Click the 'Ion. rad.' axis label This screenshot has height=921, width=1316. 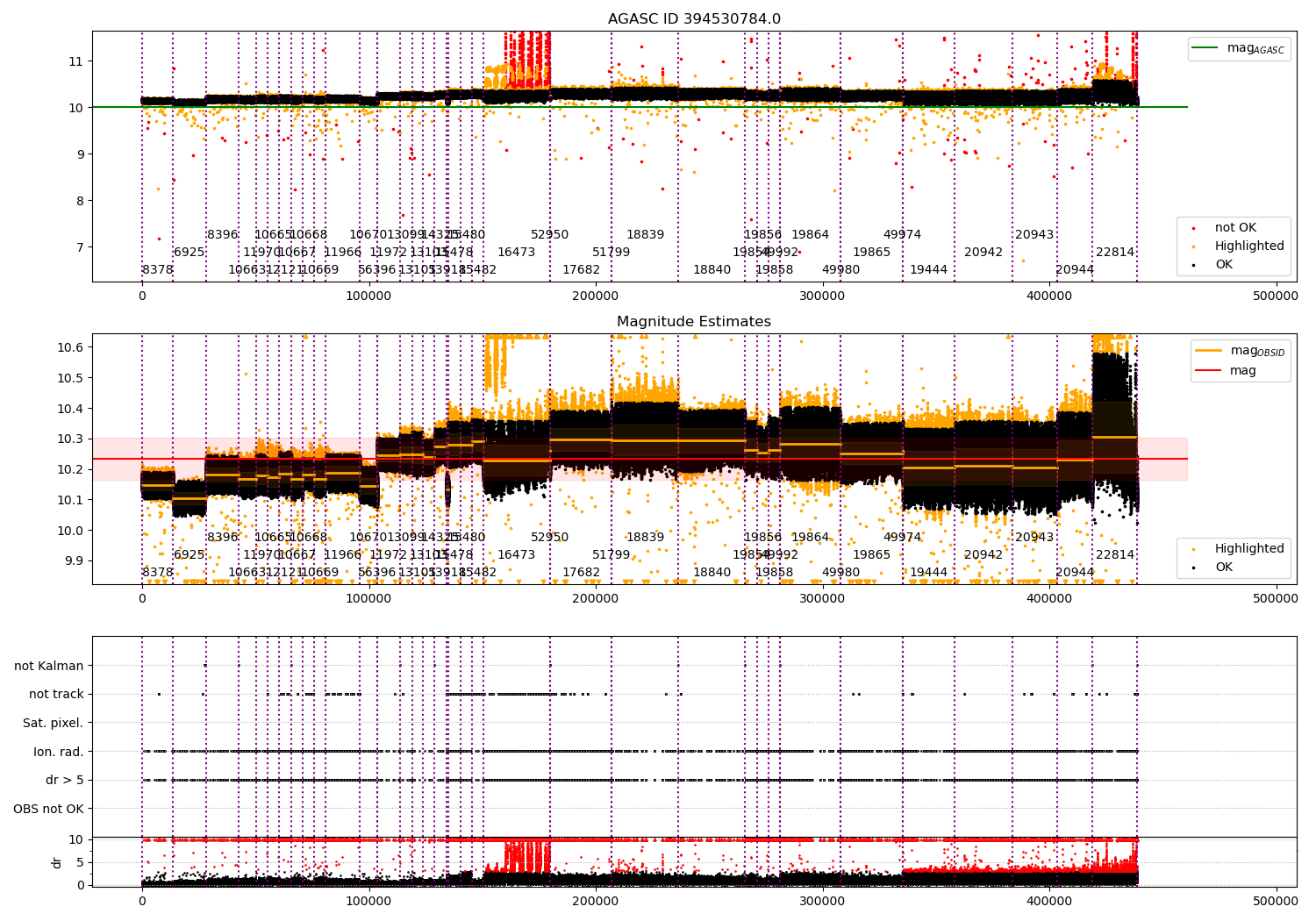[59, 753]
